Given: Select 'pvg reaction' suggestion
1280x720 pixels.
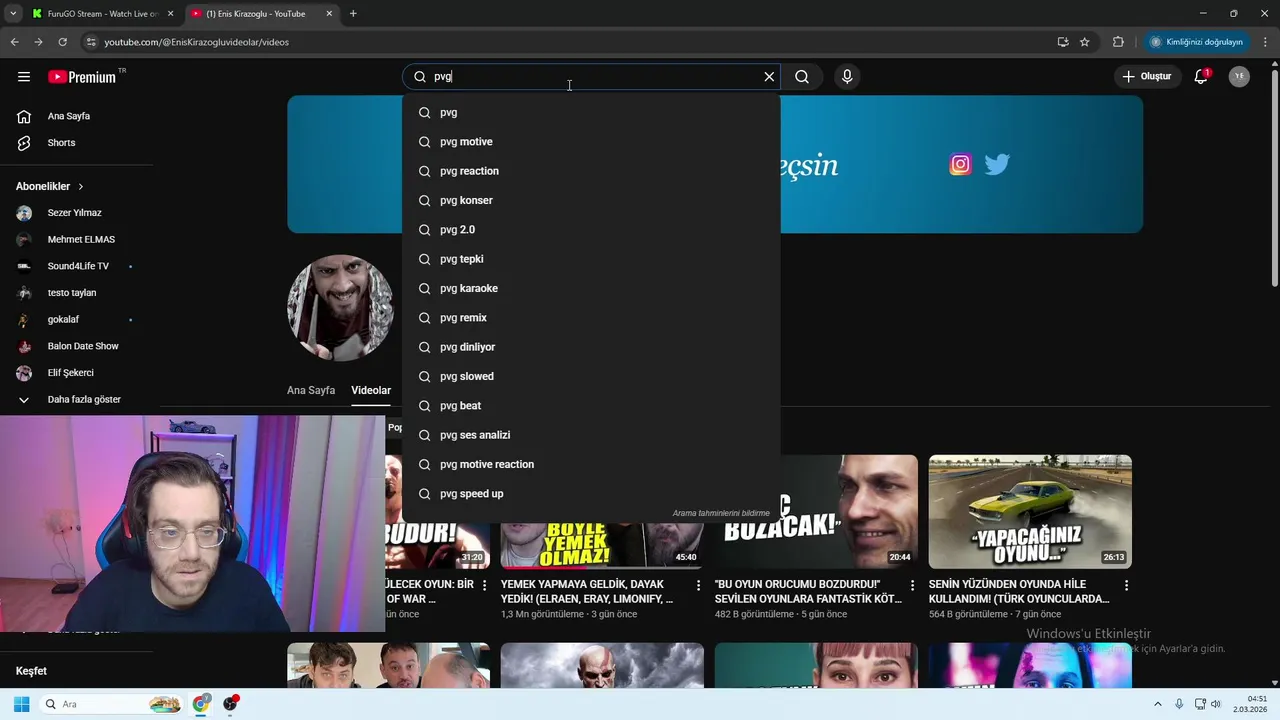Looking at the screenshot, I should pos(591,171).
